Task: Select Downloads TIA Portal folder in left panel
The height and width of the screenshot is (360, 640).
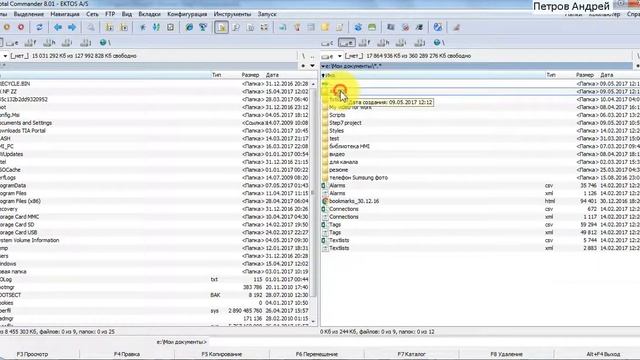Action: click(23, 131)
